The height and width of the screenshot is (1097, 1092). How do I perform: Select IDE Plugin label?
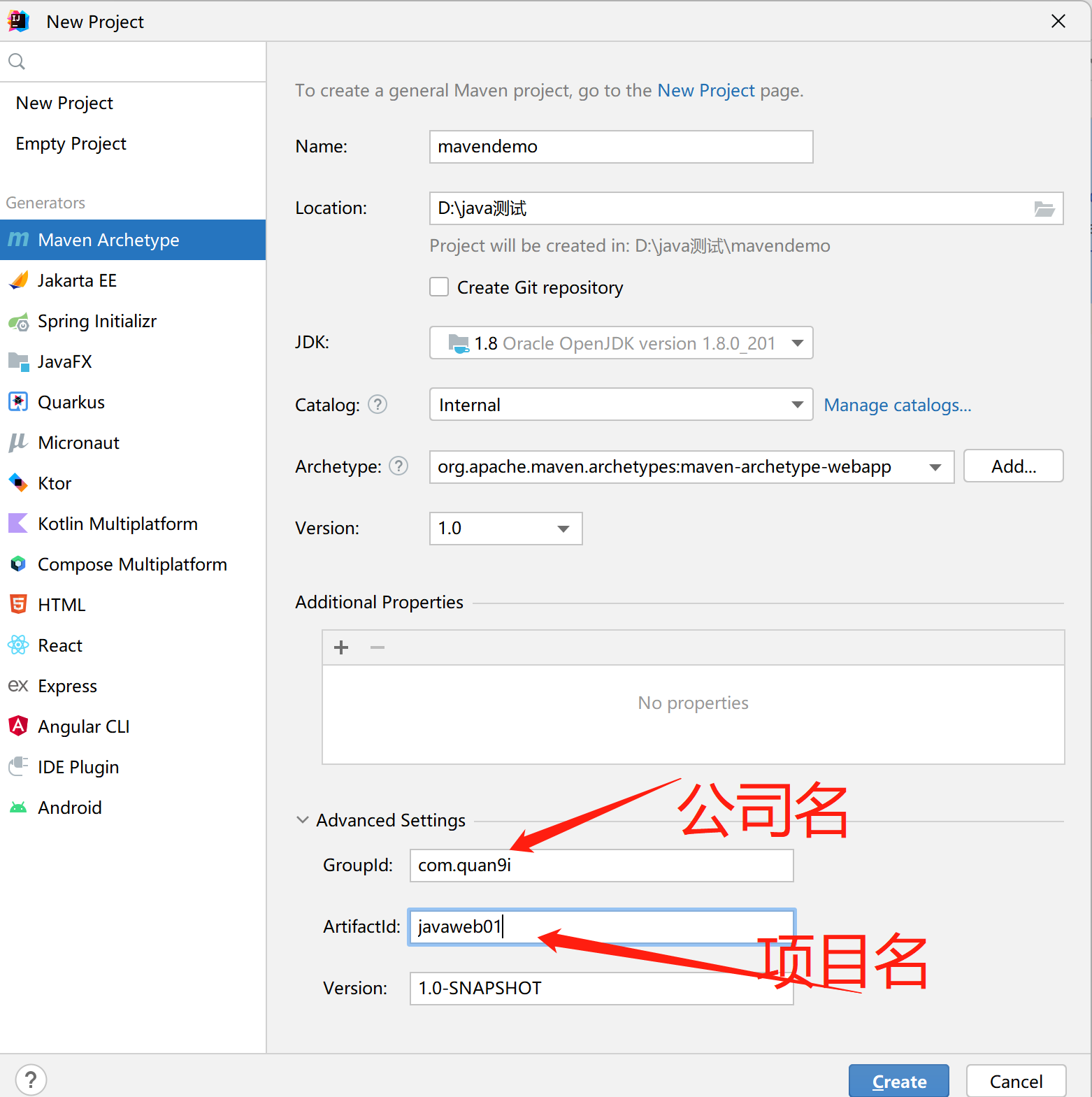[x=78, y=768]
